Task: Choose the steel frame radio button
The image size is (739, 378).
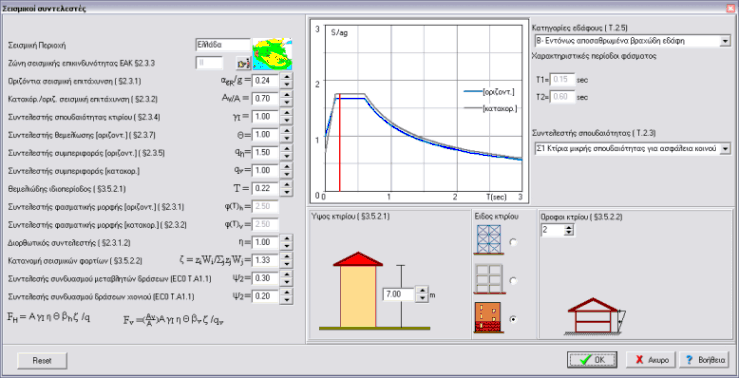Action: (513, 242)
